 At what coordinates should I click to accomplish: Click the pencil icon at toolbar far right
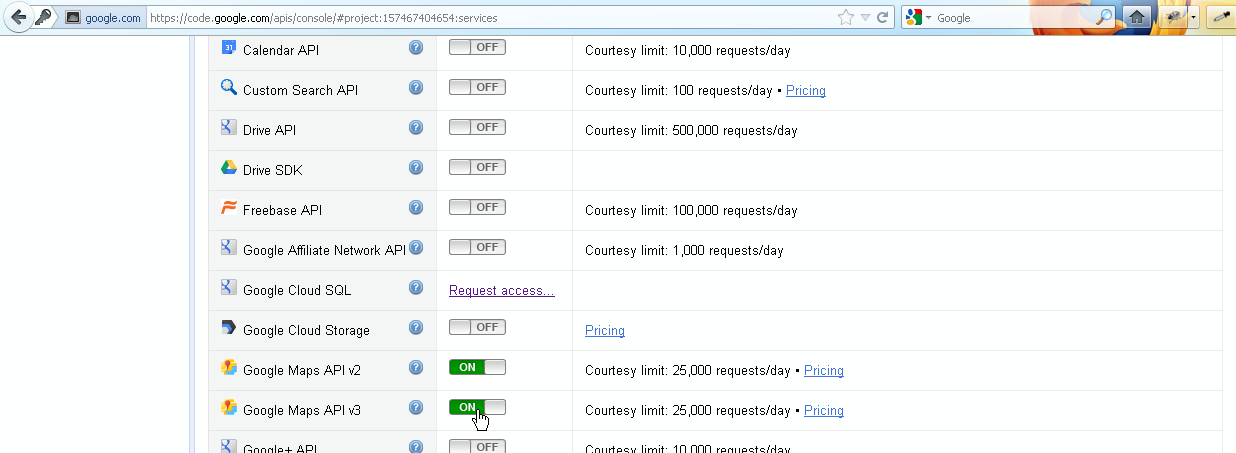(x=1220, y=17)
